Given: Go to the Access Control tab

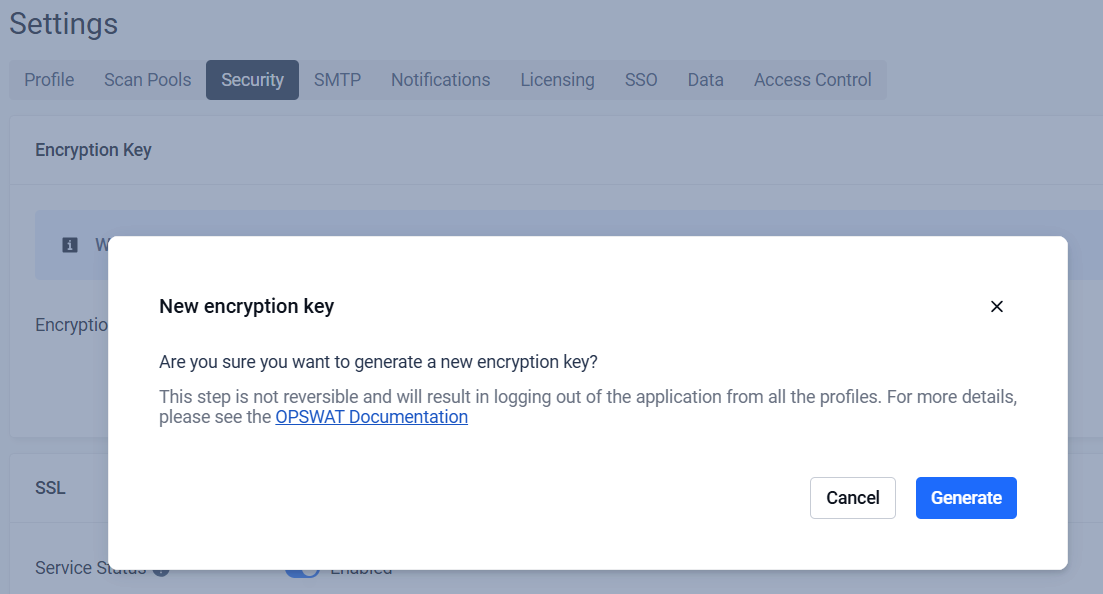Looking at the screenshot, I should 812,80.
